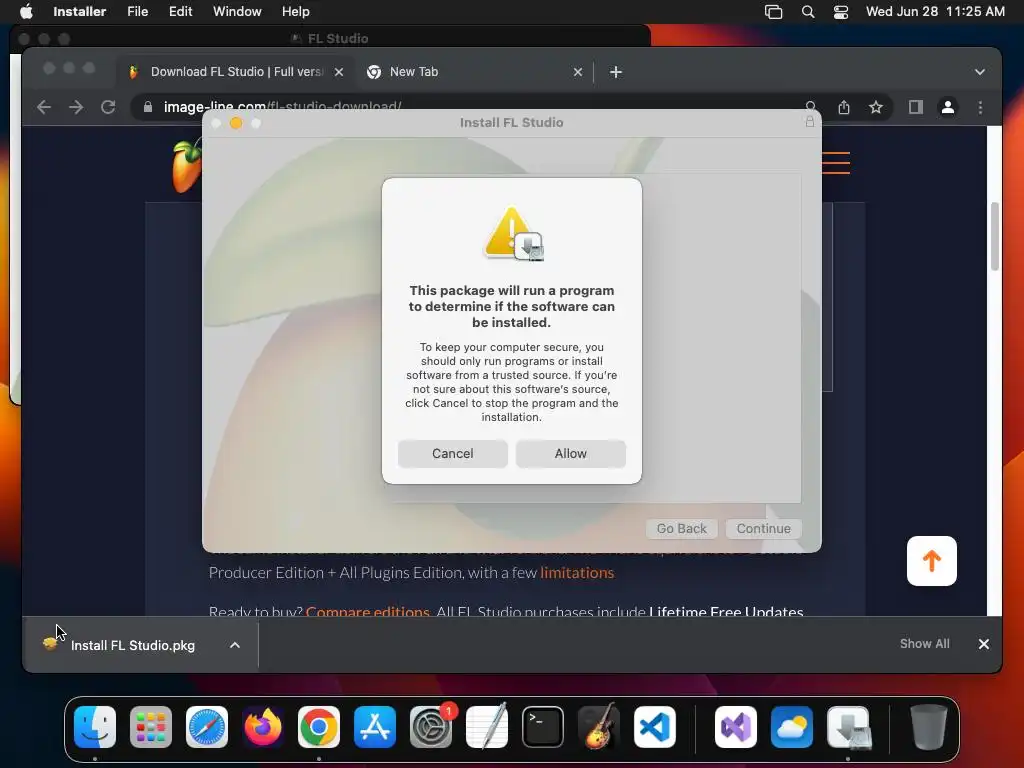The height and width of the screenshot is (768, 1024).
Task: Open the Trash from the Dock
Action: pos(929,727)
